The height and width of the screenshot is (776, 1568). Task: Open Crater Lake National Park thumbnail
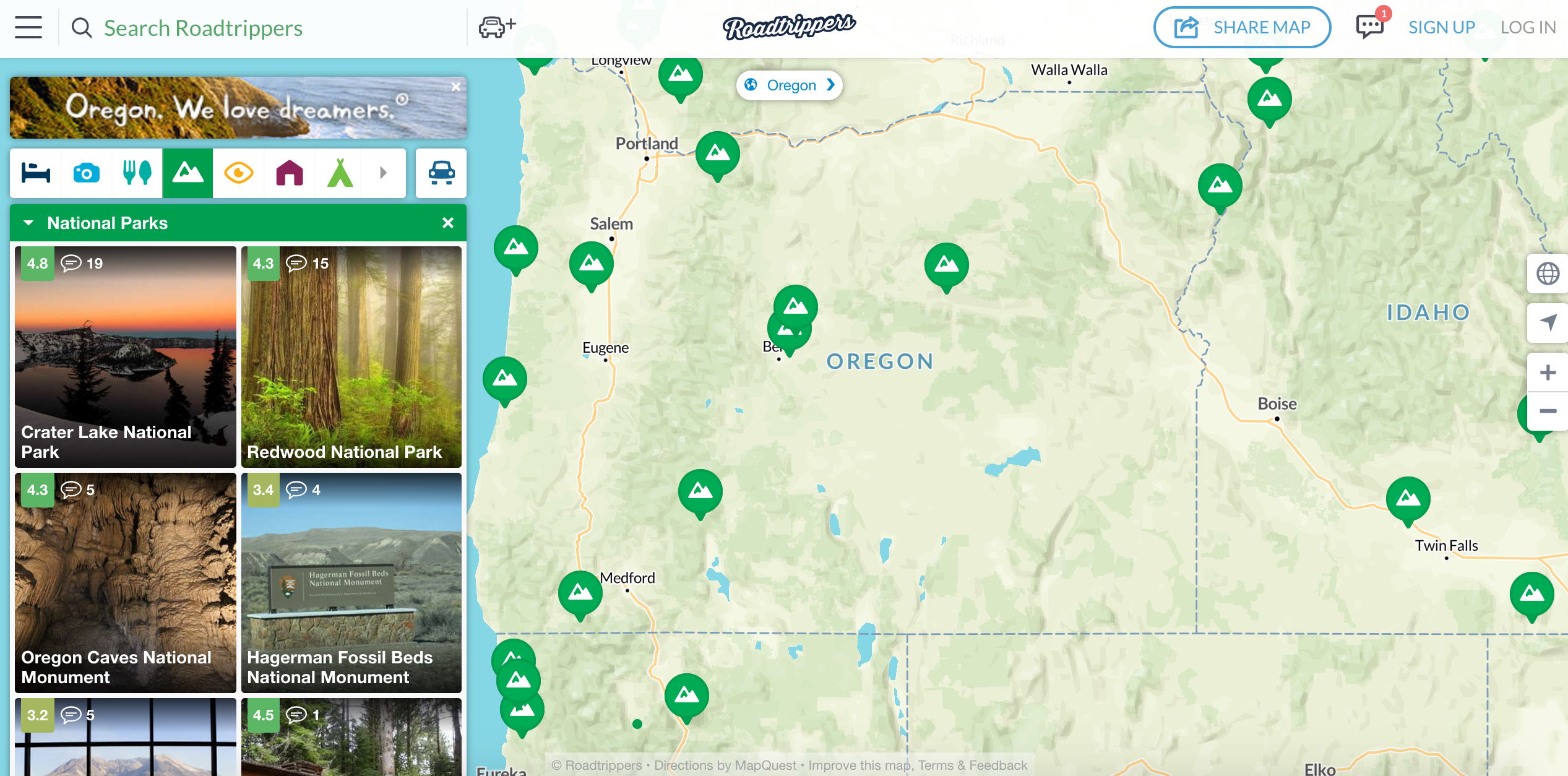[x=126, y=356]
